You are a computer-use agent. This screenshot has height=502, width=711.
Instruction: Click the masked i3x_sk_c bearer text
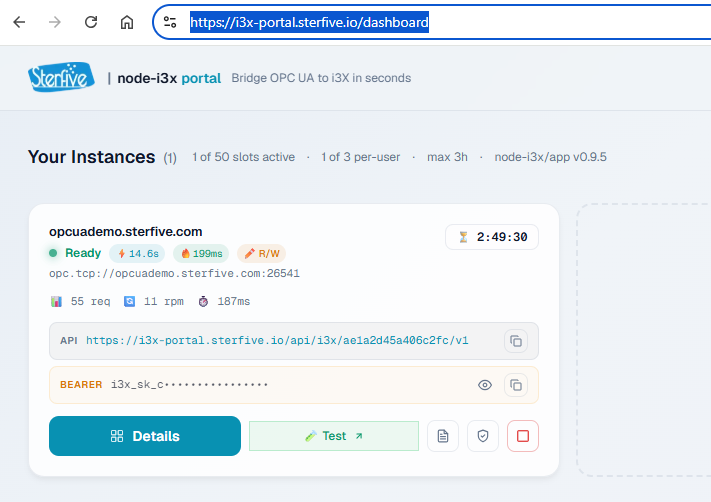point(190,385)
